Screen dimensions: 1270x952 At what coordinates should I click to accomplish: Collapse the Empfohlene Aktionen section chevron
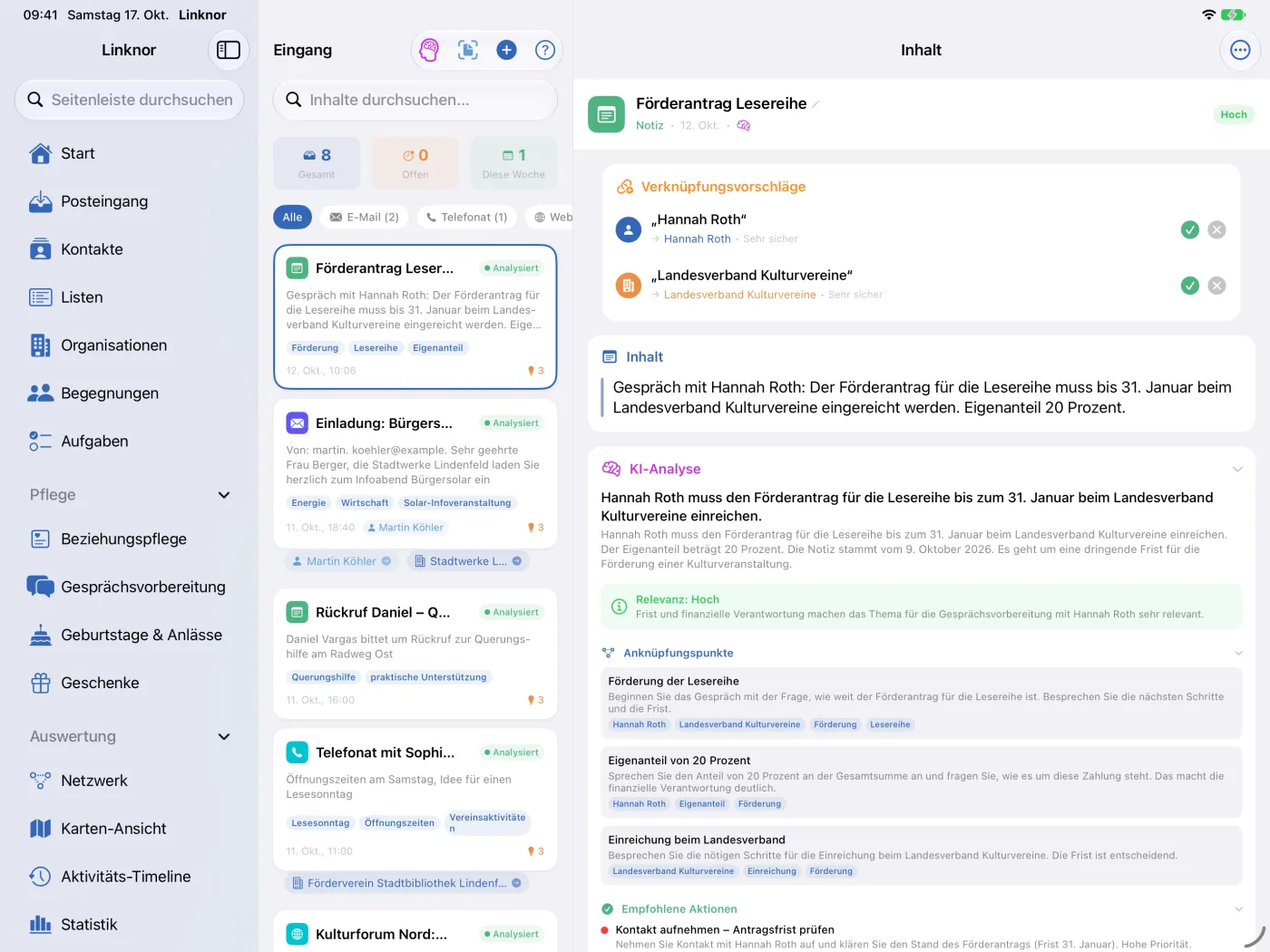click(1238, 909)
